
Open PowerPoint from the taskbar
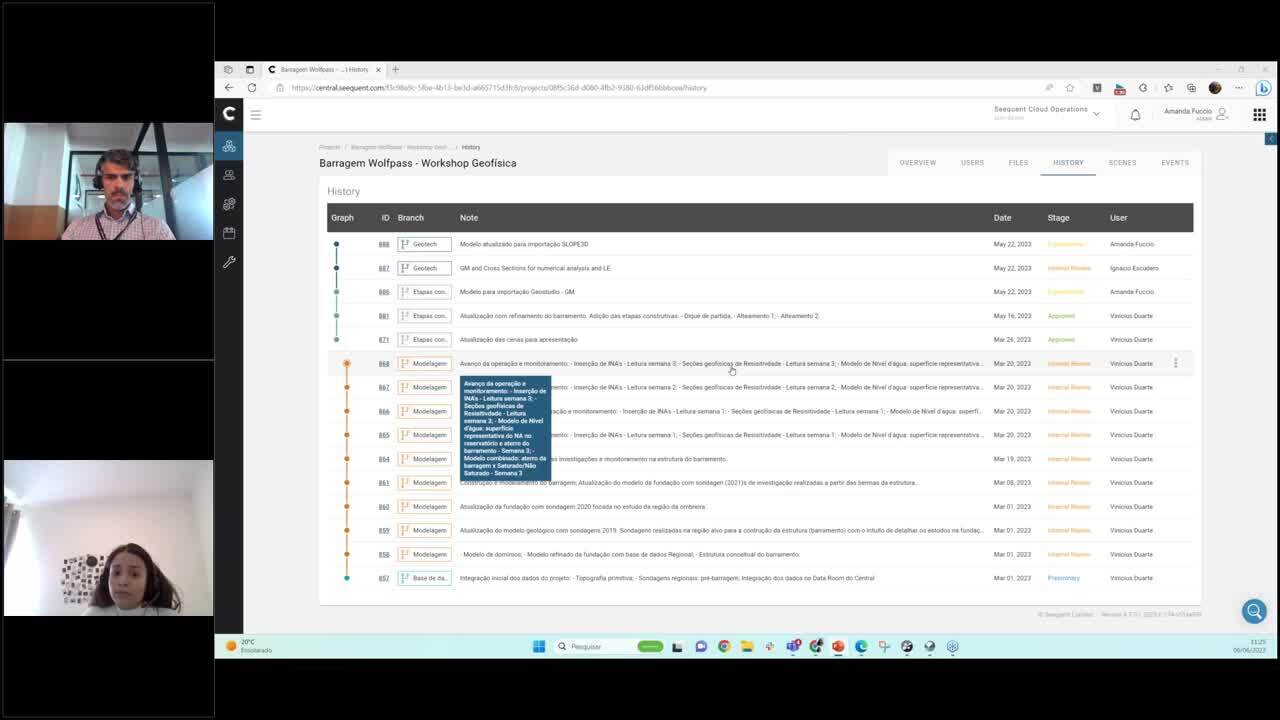pyautogui.click(x=838, y=646)
